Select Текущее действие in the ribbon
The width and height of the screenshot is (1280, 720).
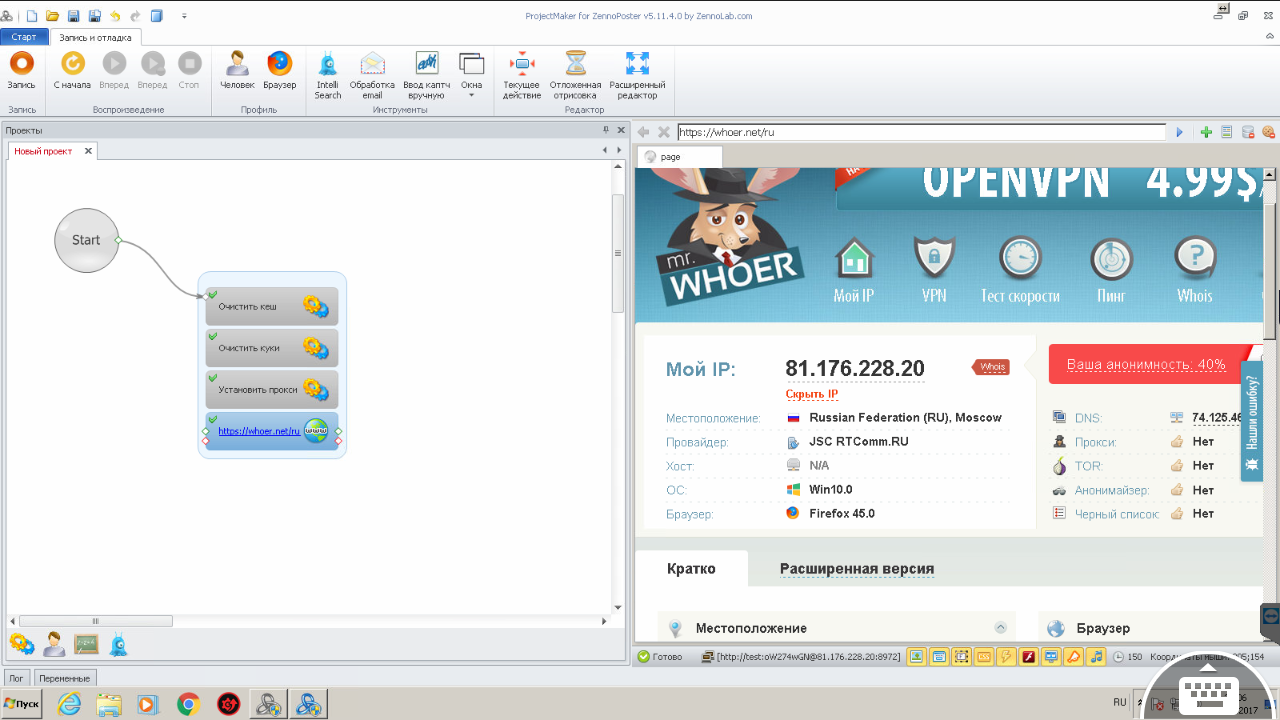[522, 76]
